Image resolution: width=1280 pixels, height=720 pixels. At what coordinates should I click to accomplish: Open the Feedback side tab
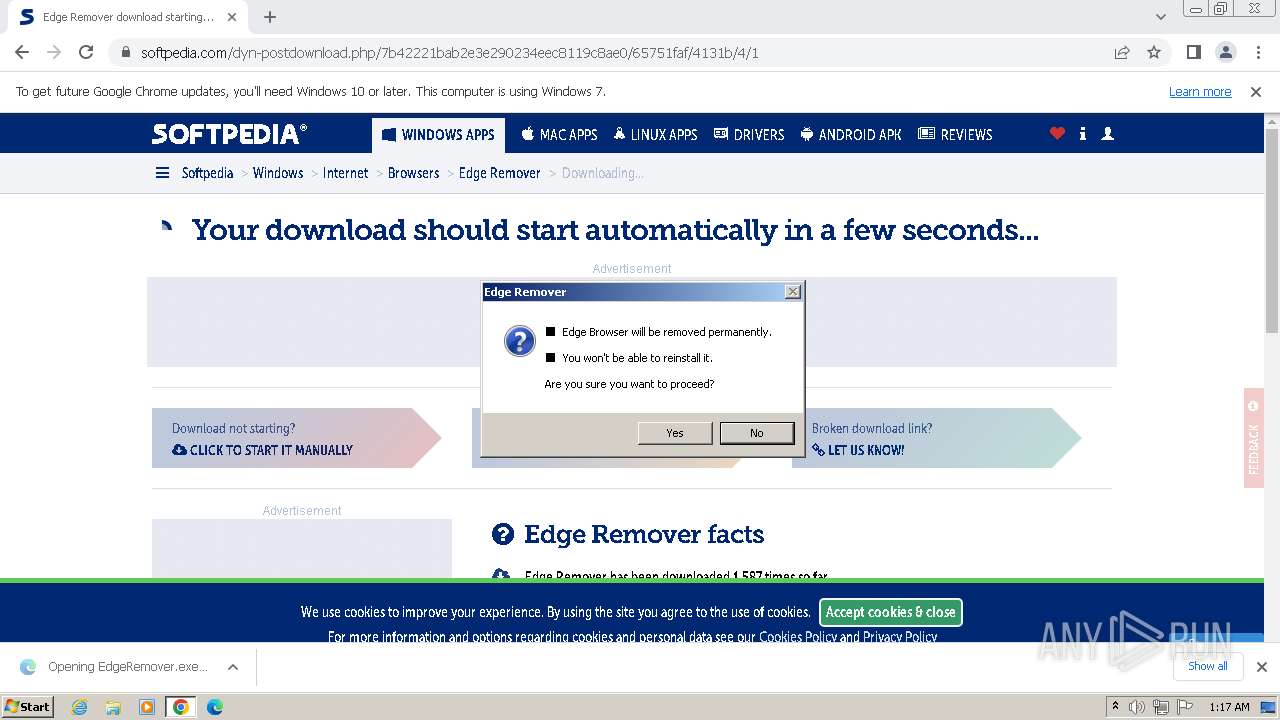(1254, 438)
